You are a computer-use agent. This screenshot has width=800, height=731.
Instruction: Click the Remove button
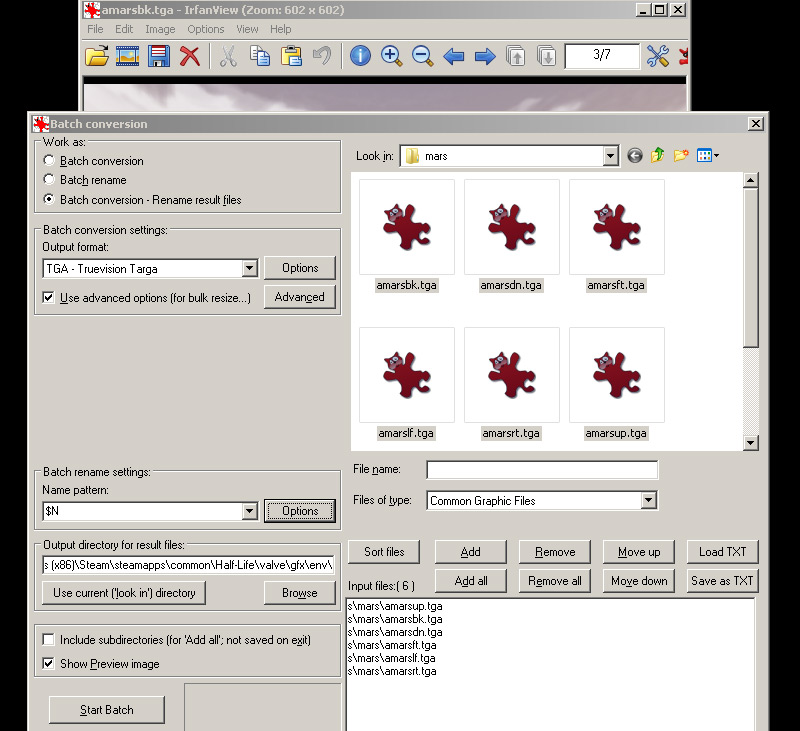tap(555, 551)
